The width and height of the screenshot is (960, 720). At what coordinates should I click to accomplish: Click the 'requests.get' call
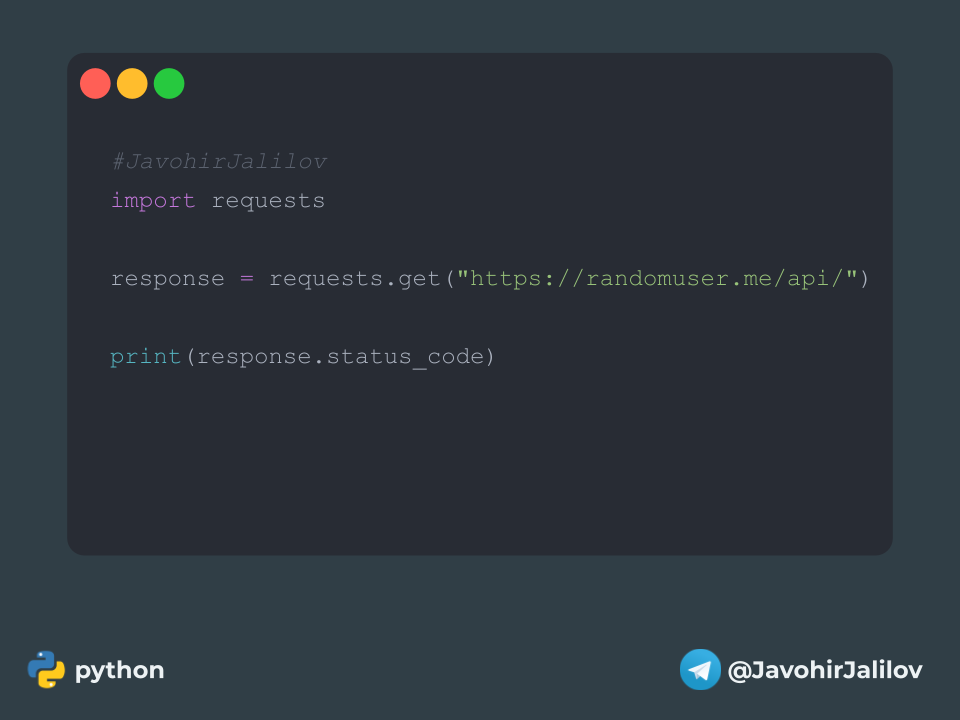[x=354, y=278]
